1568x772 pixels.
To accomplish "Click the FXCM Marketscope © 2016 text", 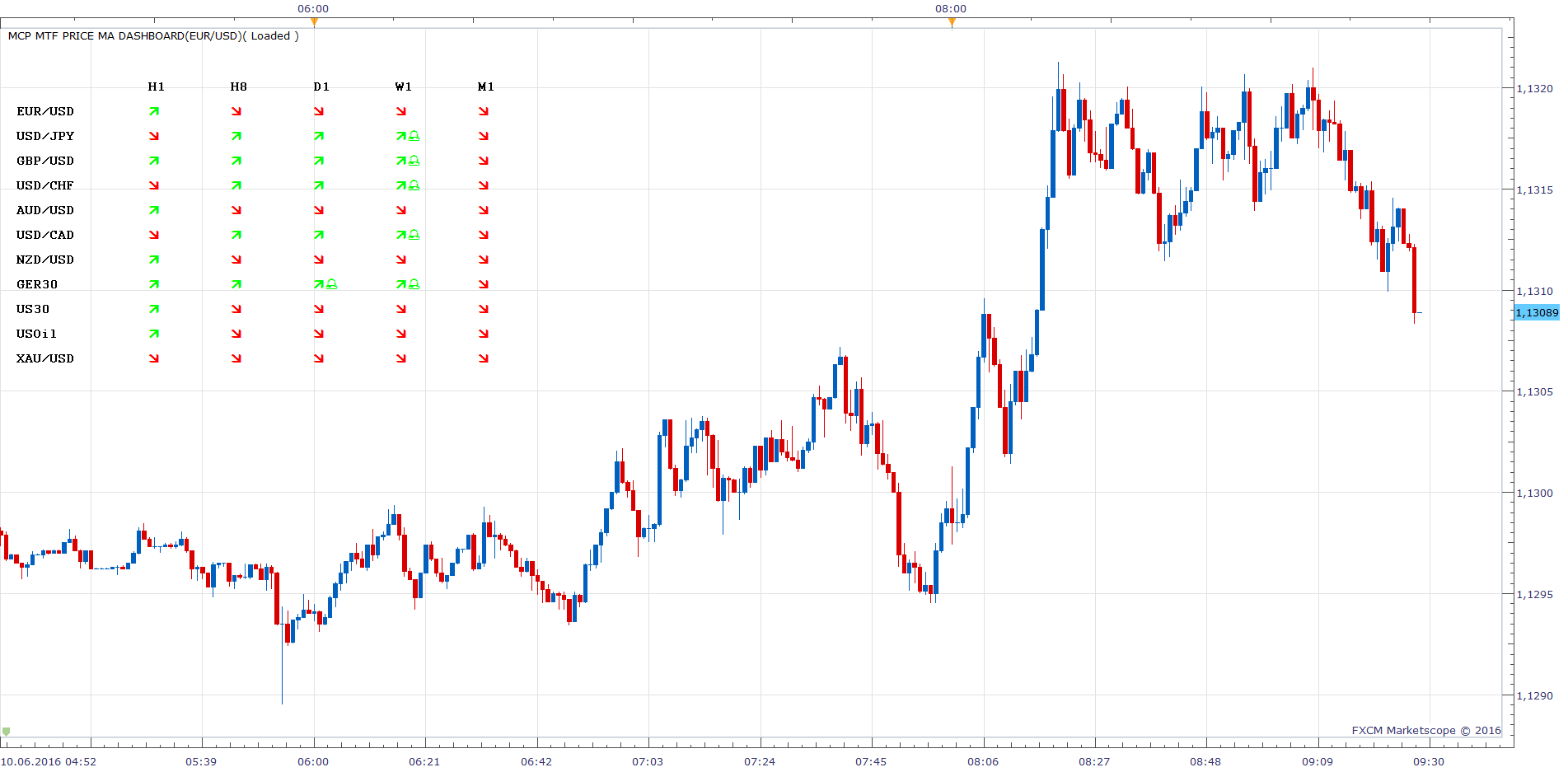I will (1426, 730).
